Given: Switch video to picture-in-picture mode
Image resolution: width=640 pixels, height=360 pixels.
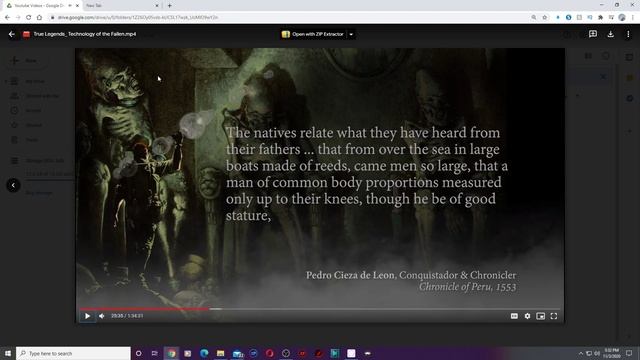Looking at the screenshot, I should point(540,316).
